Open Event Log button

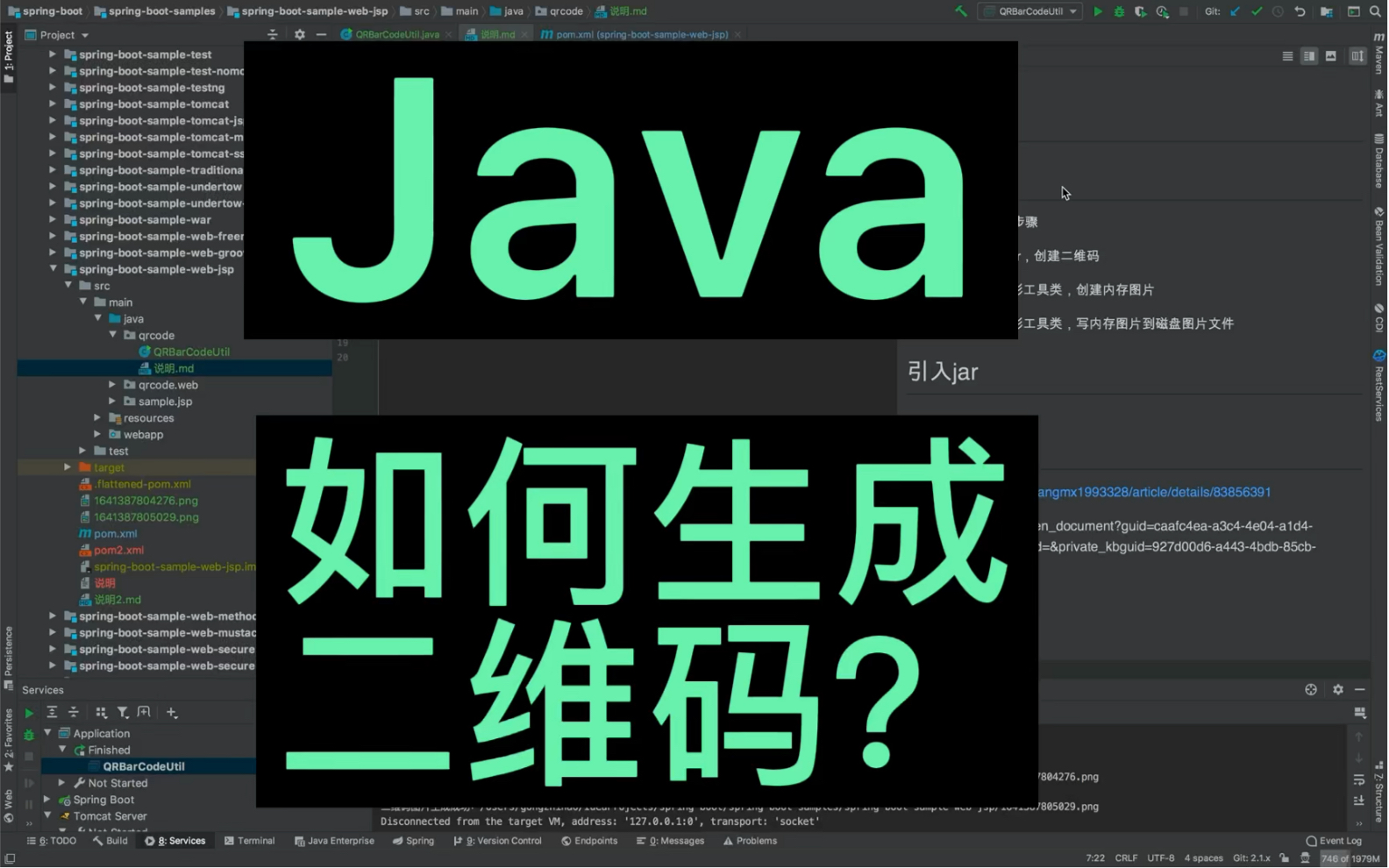click(1334, 841)
